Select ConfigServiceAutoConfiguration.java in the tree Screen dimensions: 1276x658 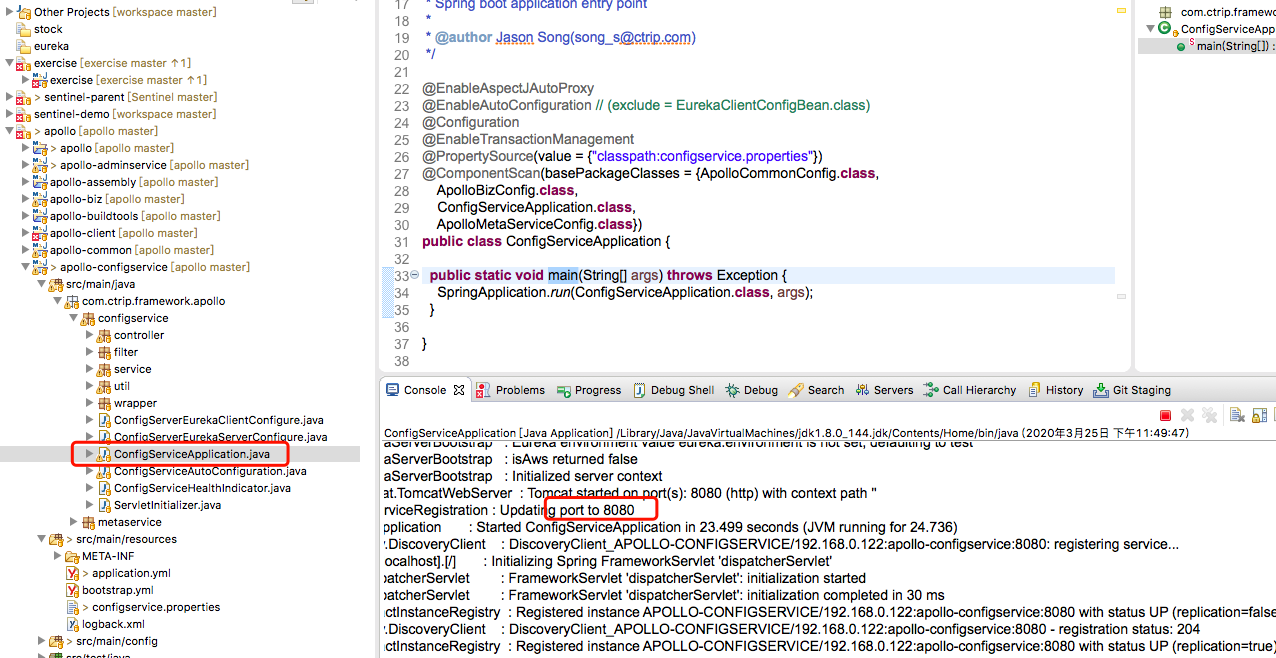tap(210, 471)
